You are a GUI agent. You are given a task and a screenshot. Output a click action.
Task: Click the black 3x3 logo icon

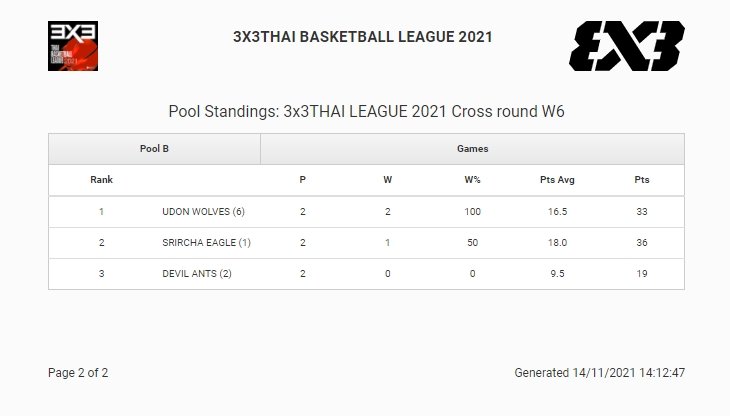[626, 44]
